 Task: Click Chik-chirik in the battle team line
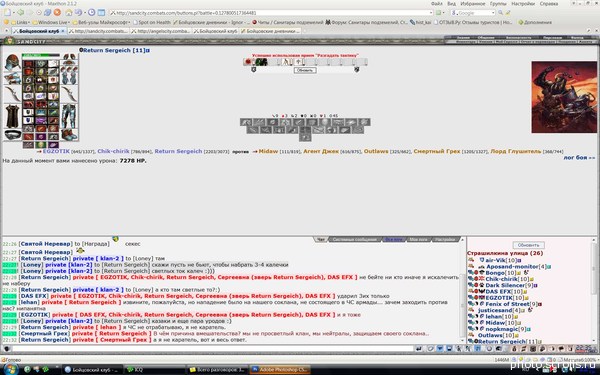point(113,152)
